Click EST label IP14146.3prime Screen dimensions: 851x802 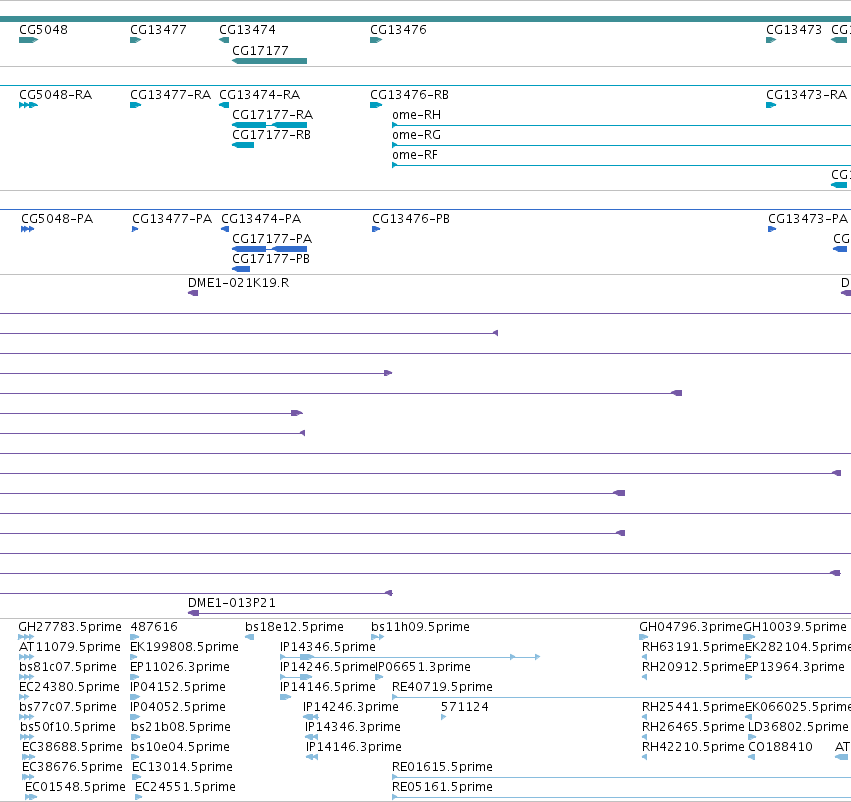click(354, 748)
